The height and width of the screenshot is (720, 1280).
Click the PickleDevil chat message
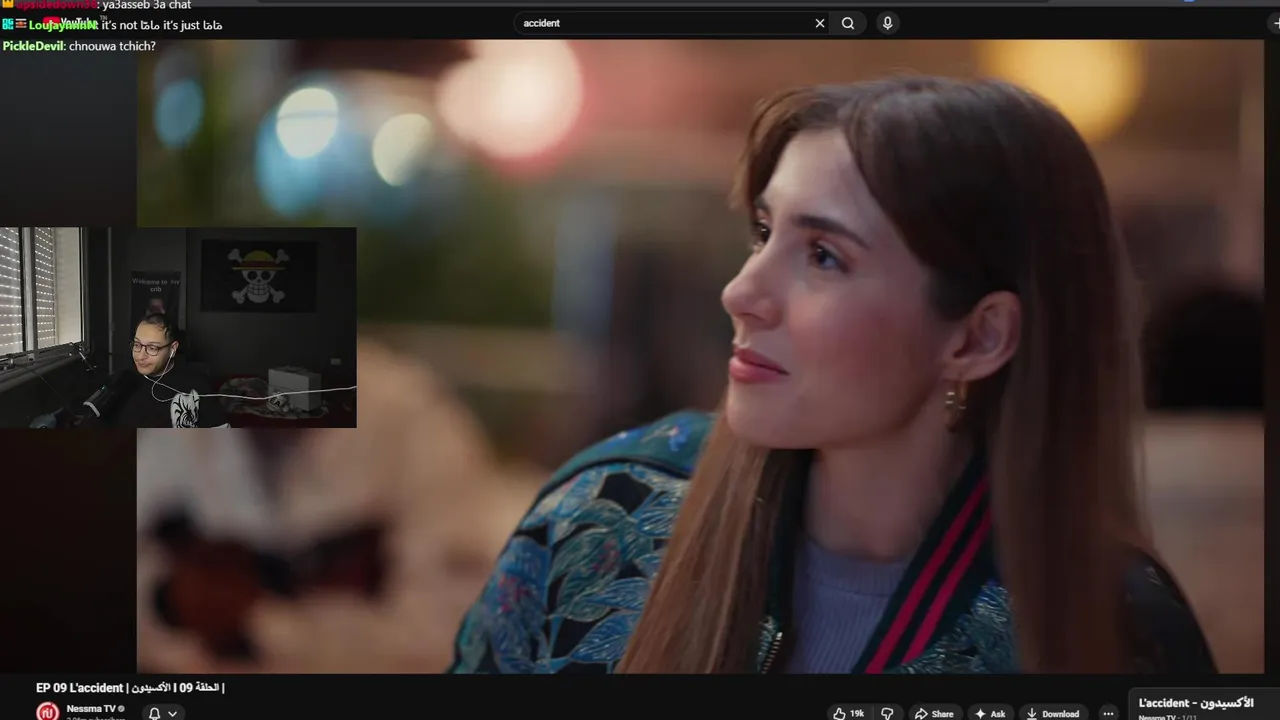click(x=79, y=46)
